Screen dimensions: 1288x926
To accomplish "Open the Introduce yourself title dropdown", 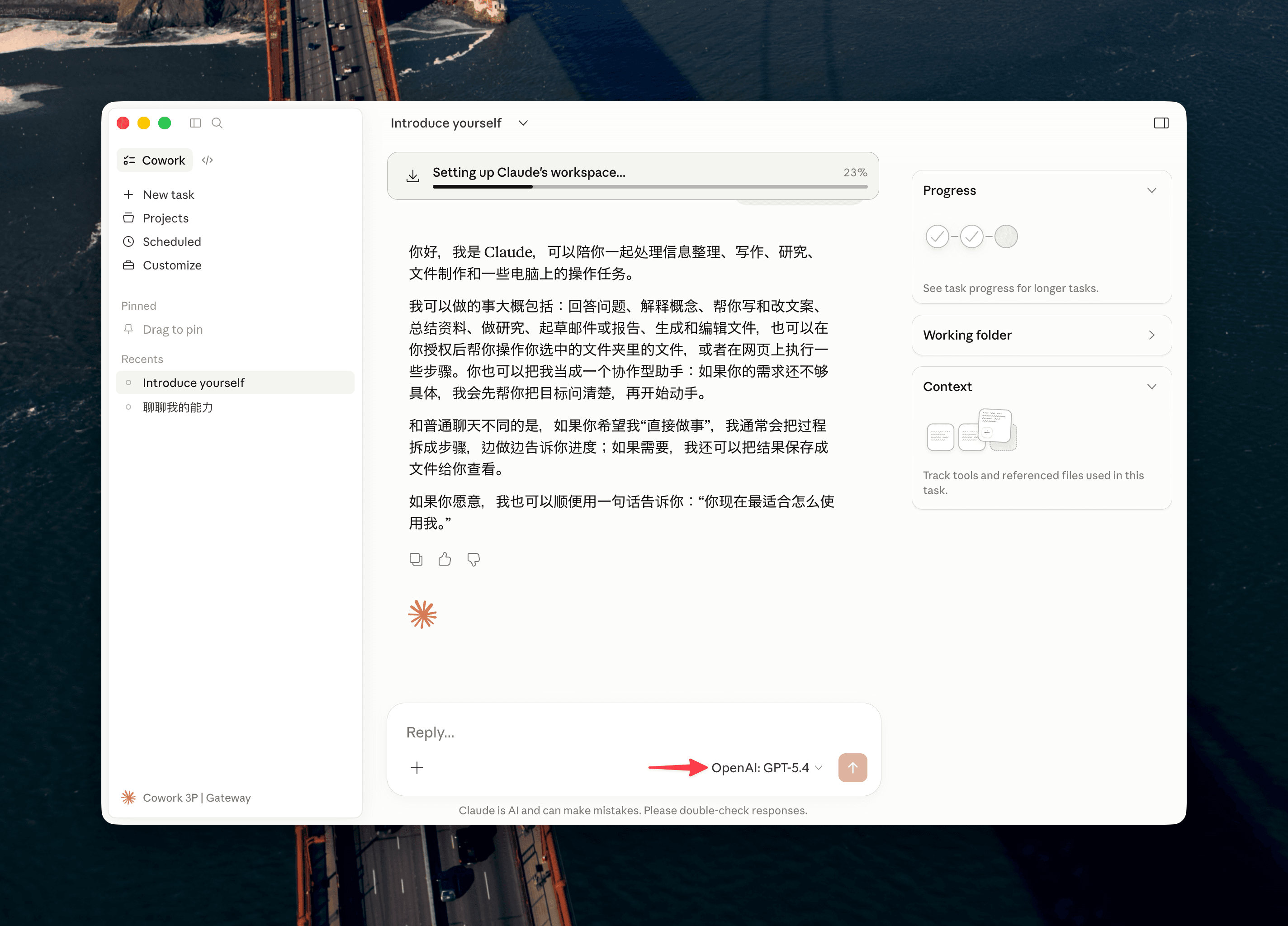I will (x=523, y=123).
